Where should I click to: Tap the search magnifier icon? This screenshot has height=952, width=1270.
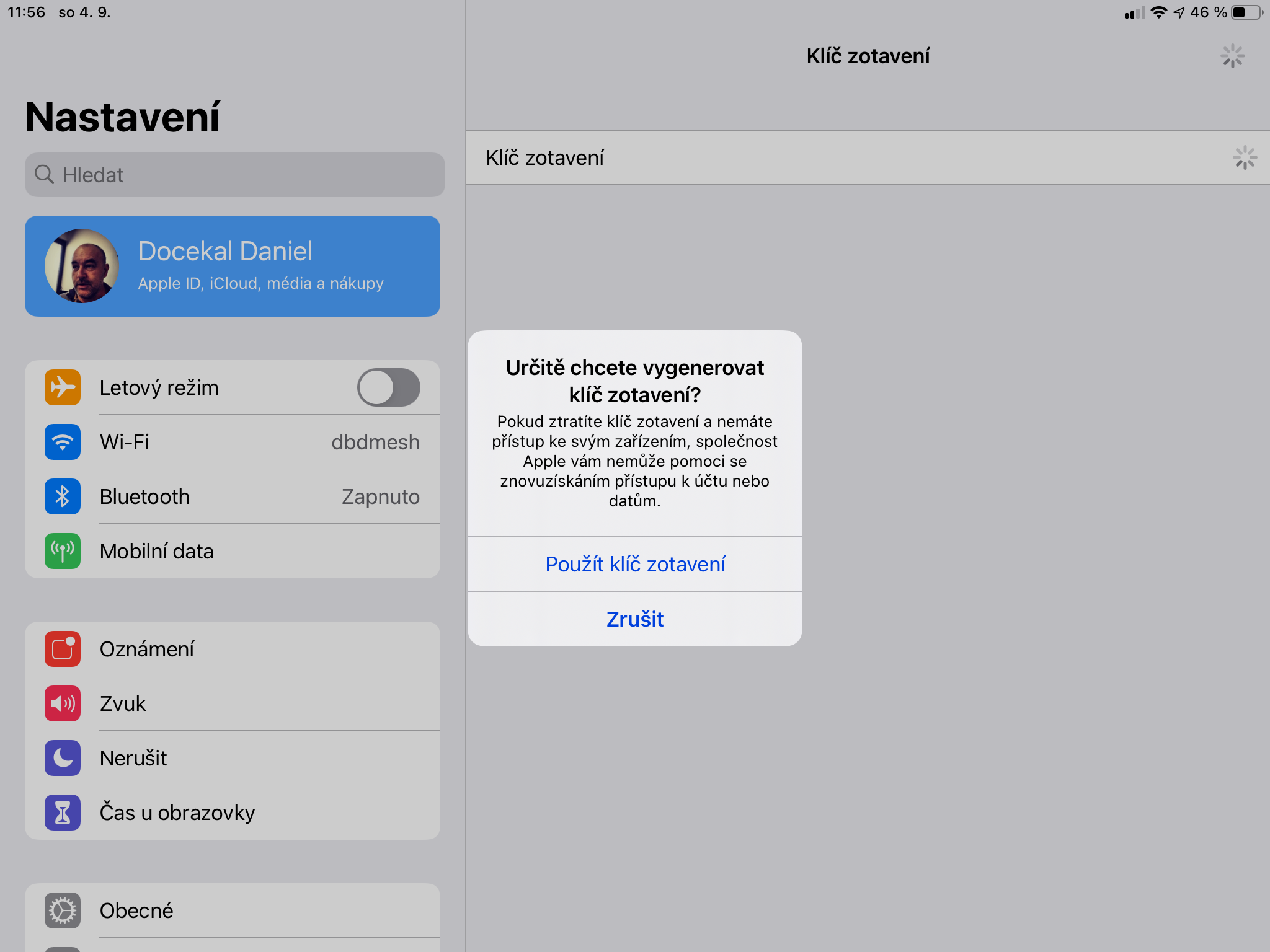(44, 174)
